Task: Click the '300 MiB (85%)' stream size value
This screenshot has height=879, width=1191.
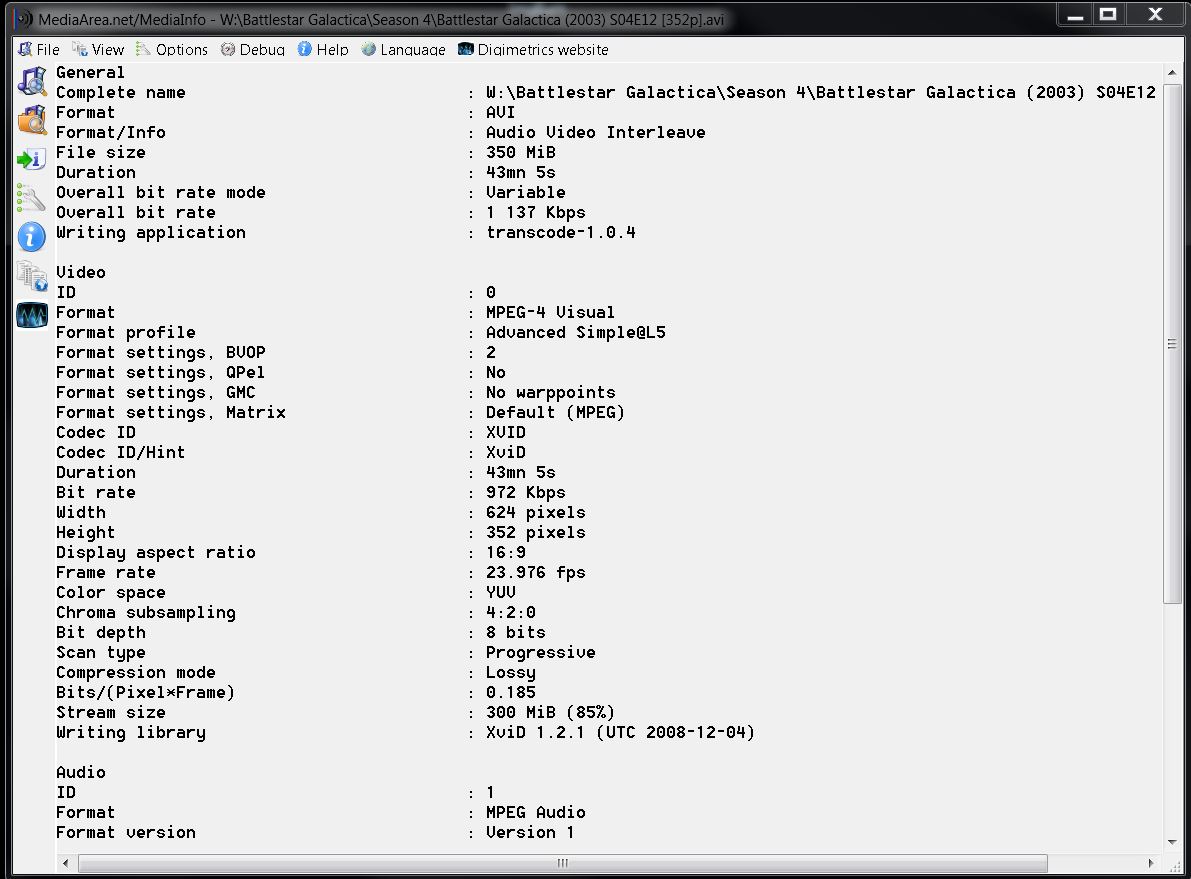Action: 550,712
